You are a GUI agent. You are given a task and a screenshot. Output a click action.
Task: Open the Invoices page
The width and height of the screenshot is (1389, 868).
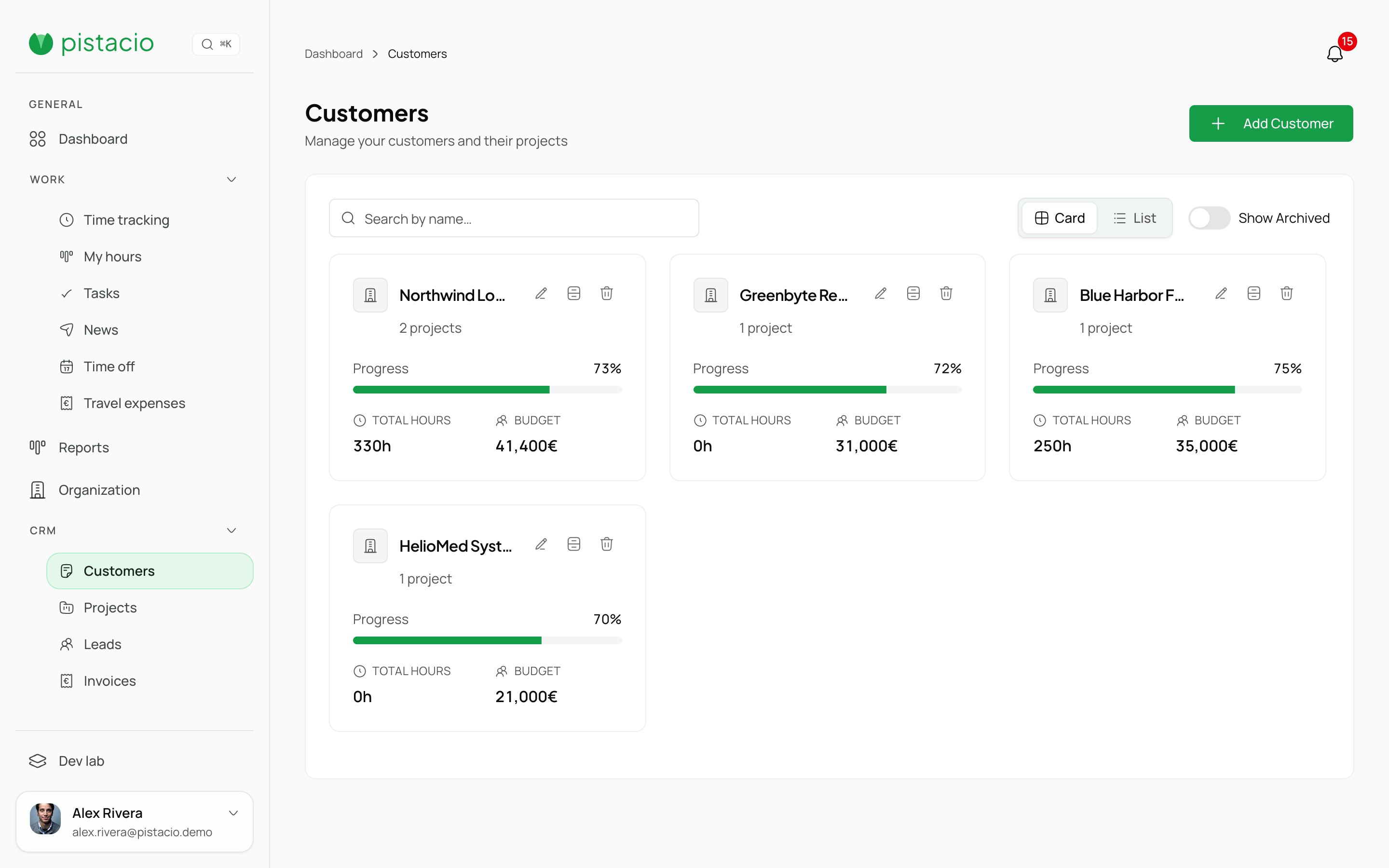[x=150, y=681]
